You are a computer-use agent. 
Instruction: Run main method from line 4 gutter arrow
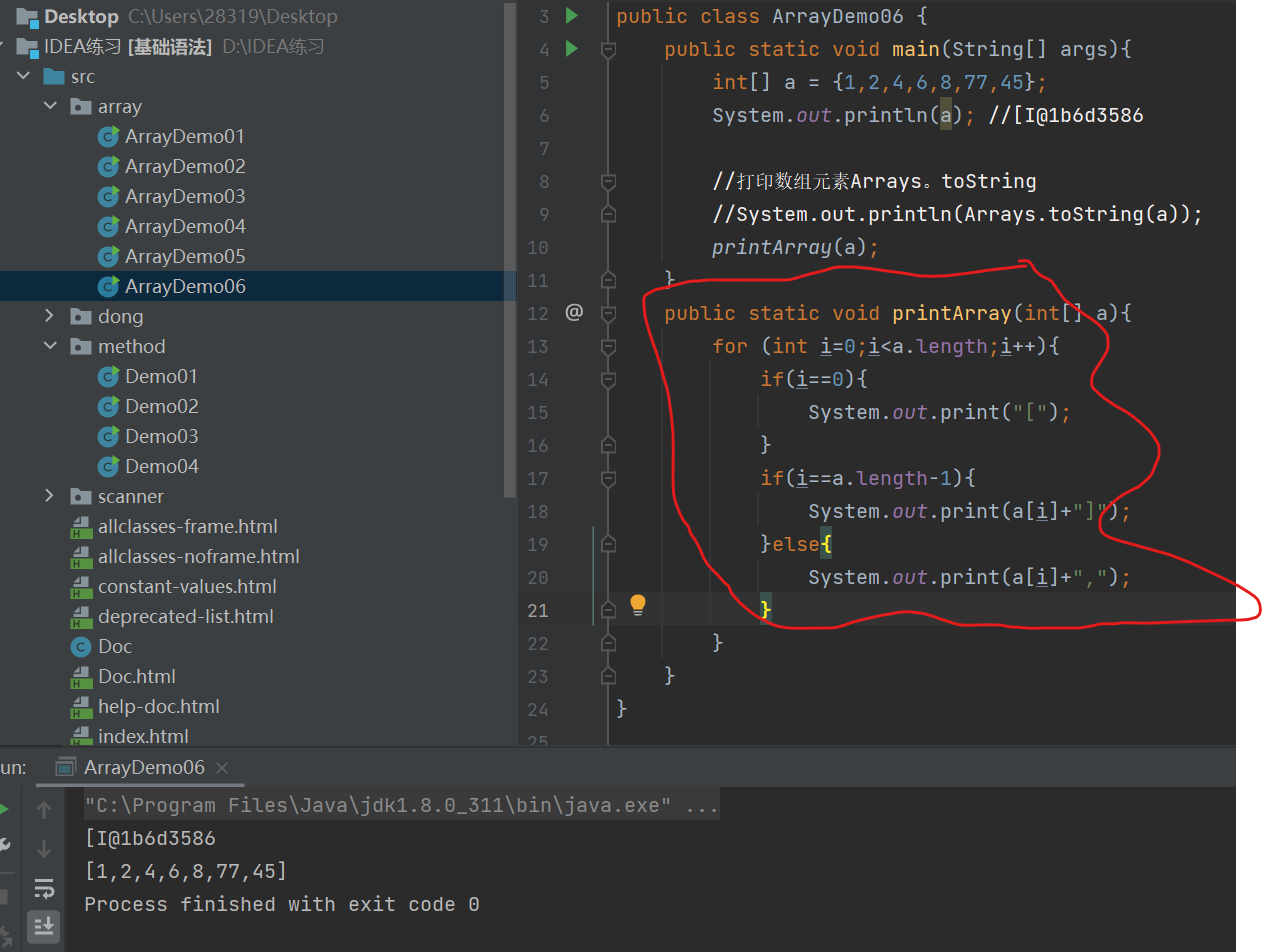click(572, 49)
